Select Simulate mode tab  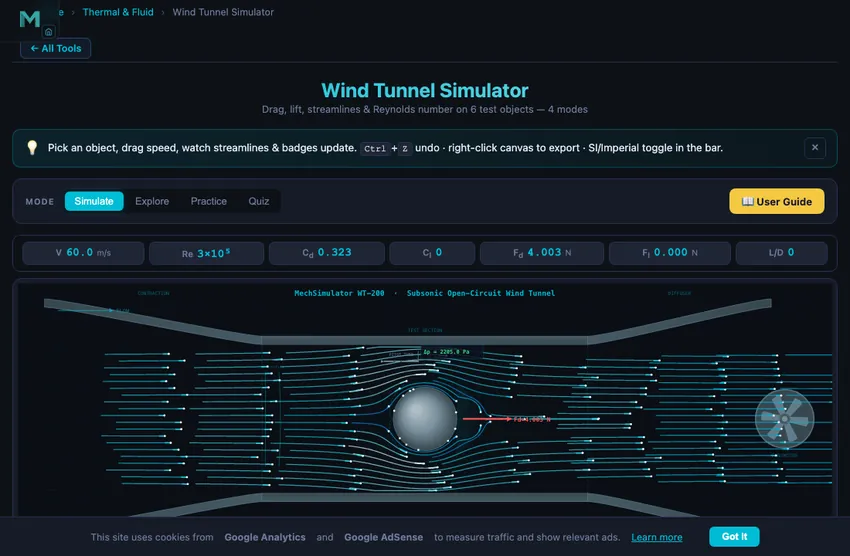tap(94, 201)
